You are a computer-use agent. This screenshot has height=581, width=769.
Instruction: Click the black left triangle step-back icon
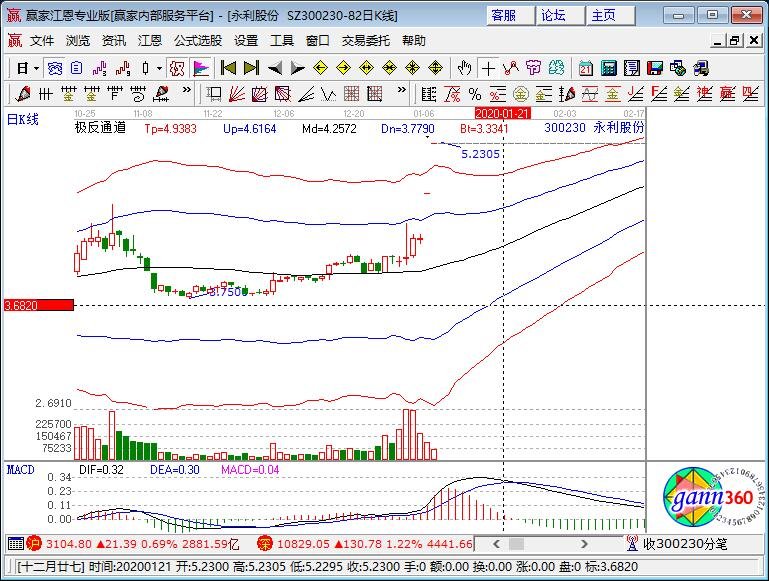click(x=275, y=68)
